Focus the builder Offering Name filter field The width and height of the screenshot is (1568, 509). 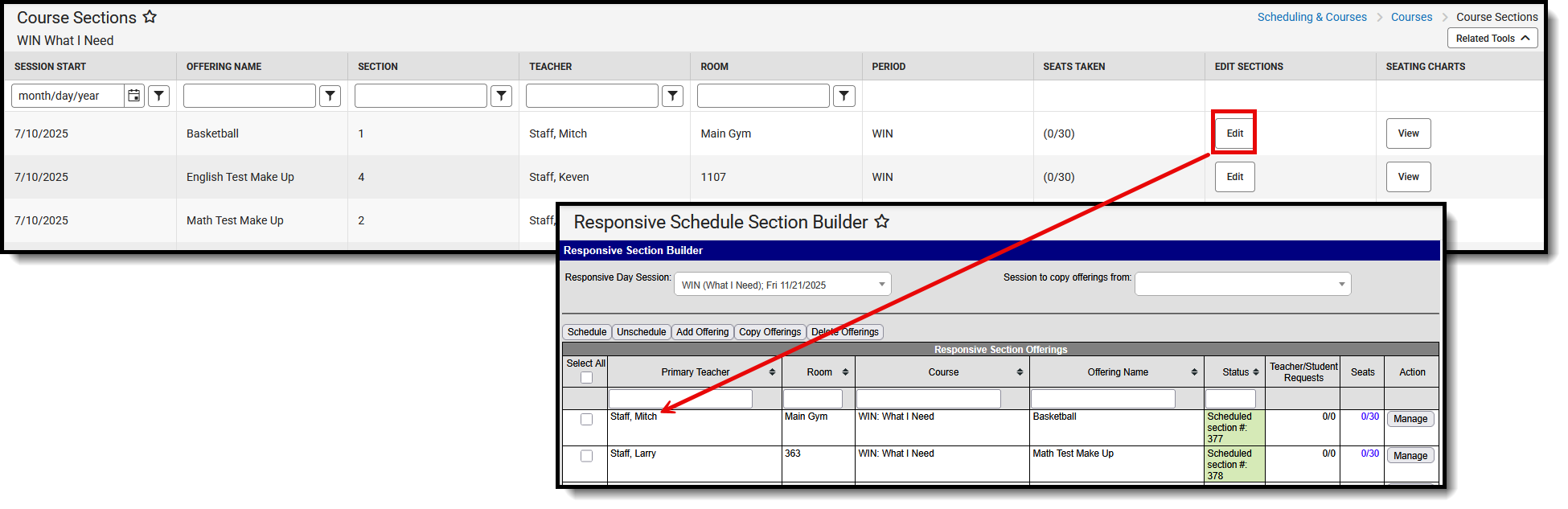click(1103, 399)
